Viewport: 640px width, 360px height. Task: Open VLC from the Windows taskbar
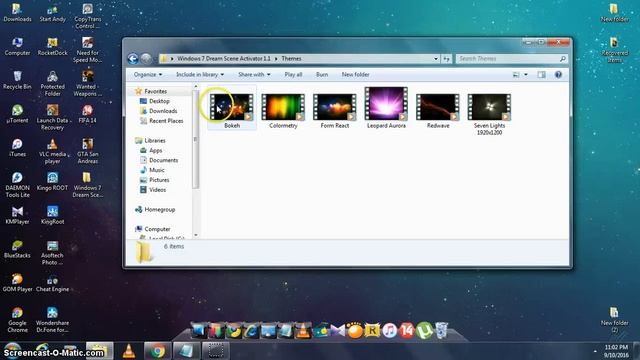(129, 351)
